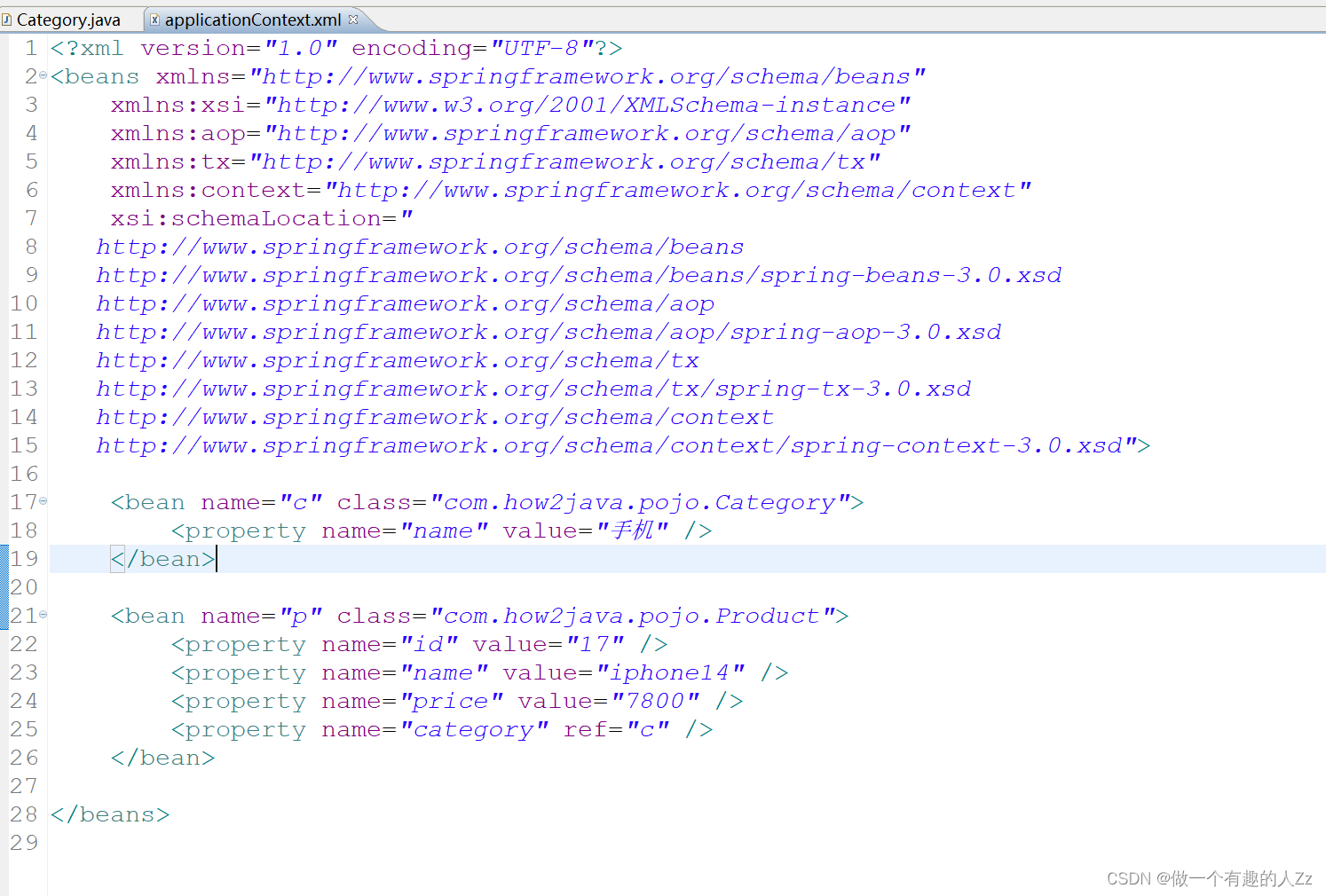
Task: Click the xmlns:tx attribute on line 5
Action: coord(495,161)
